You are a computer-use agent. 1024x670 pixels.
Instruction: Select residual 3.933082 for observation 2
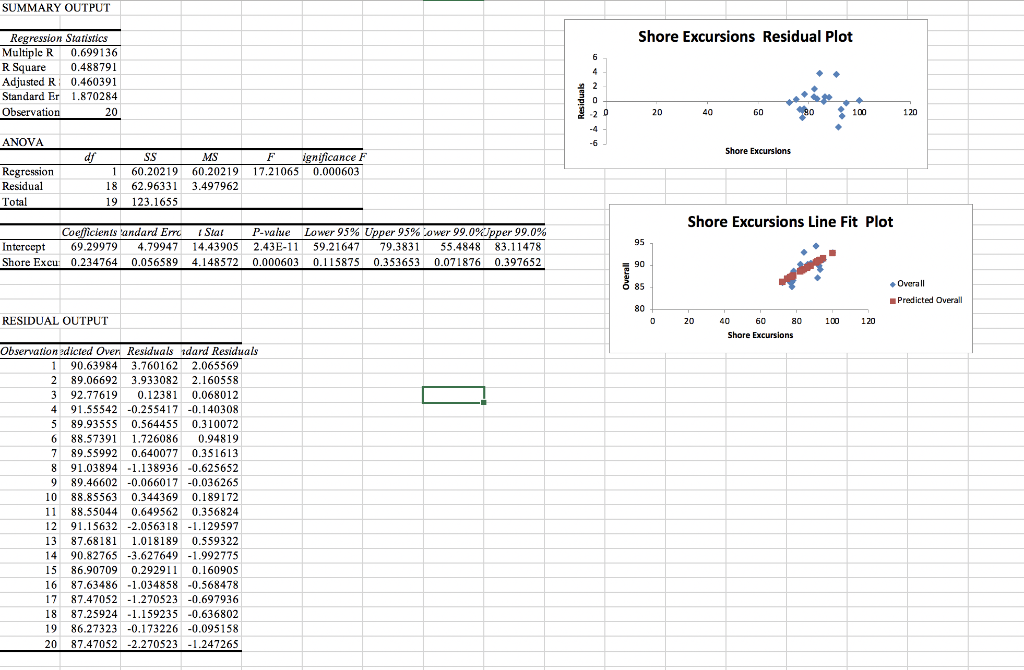tap(155, 380)
